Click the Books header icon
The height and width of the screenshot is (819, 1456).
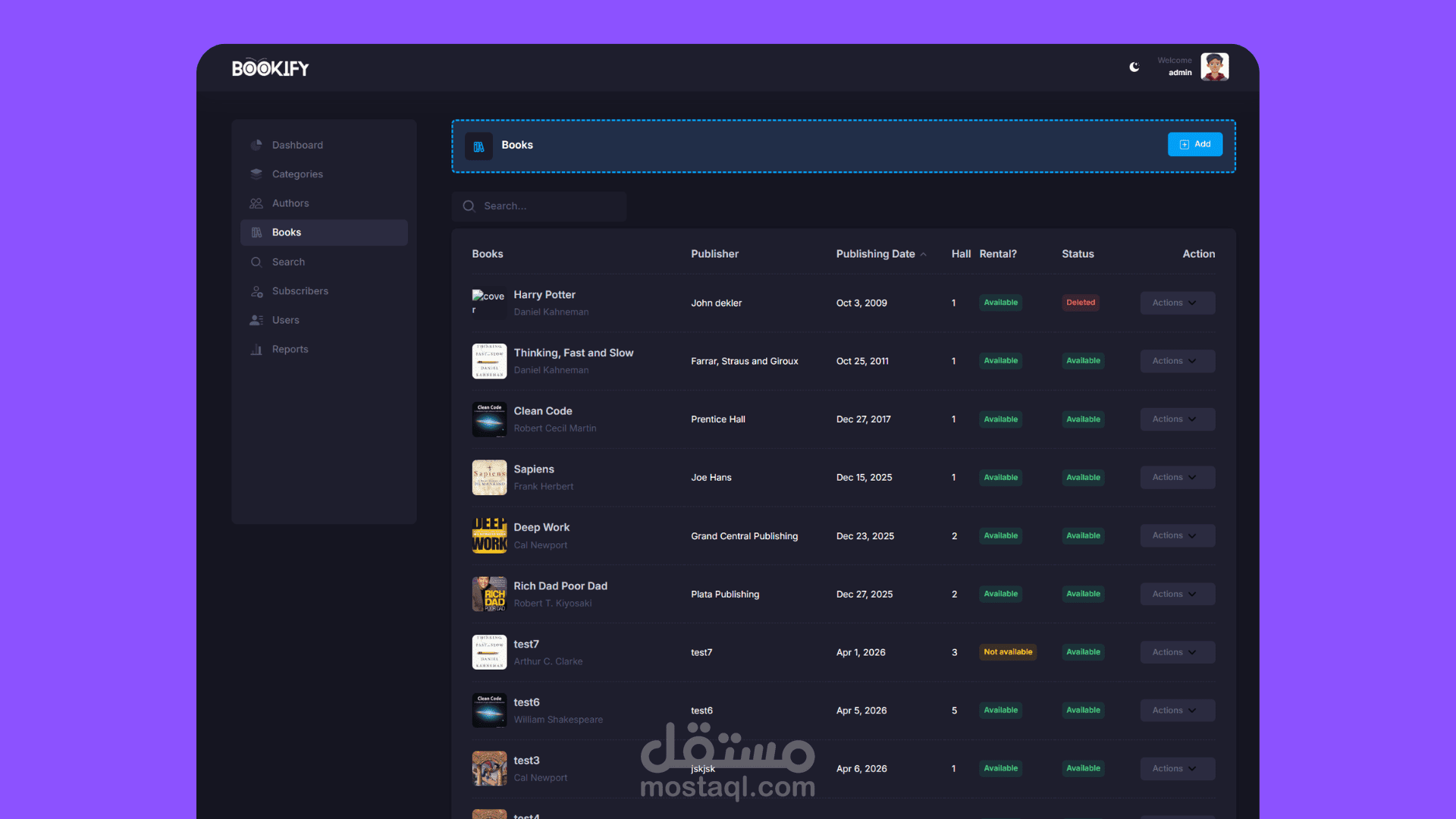click(x=479, y=146)
